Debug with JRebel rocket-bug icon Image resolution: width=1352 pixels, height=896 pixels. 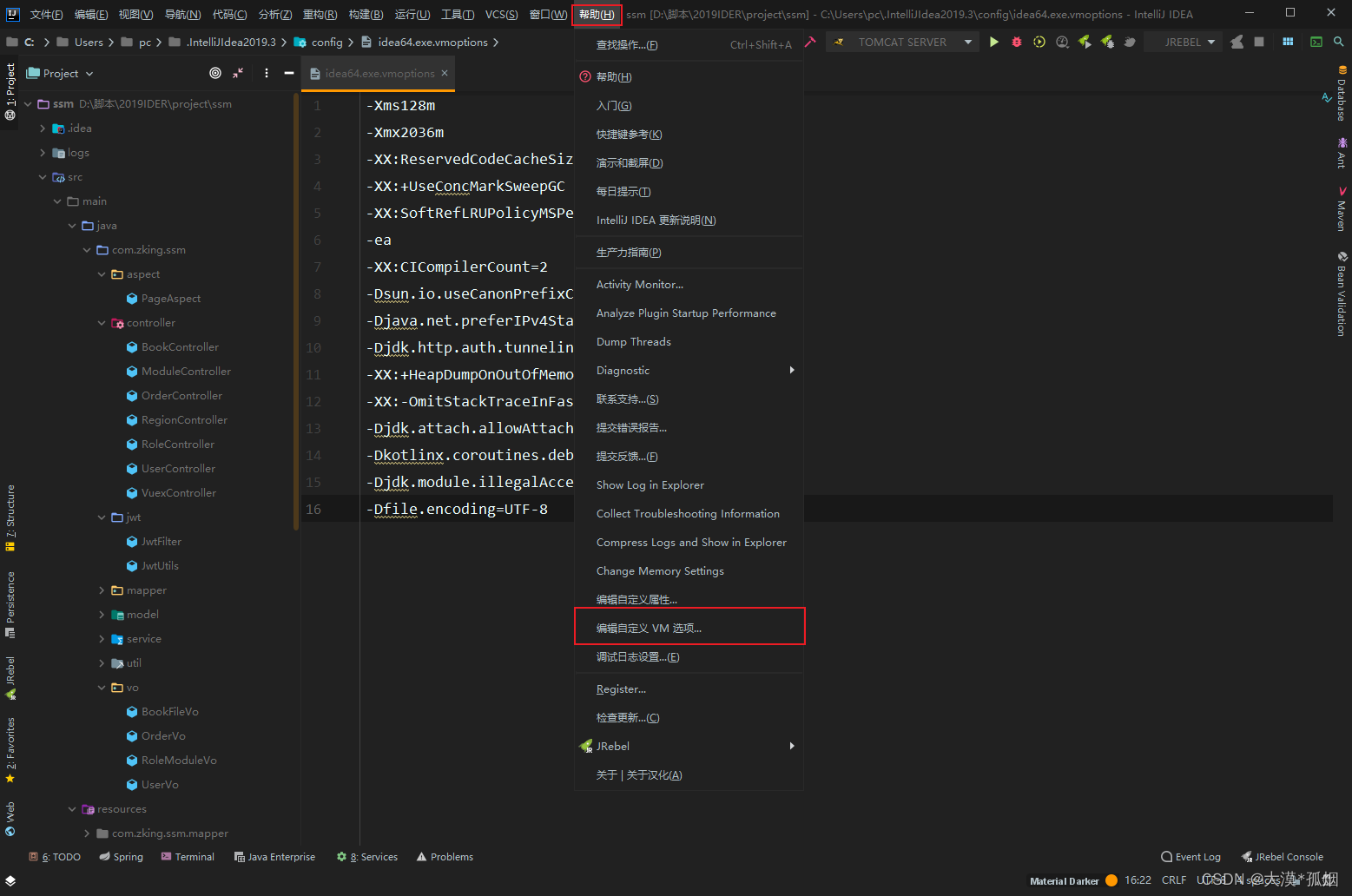click(x=1107, y=42)
